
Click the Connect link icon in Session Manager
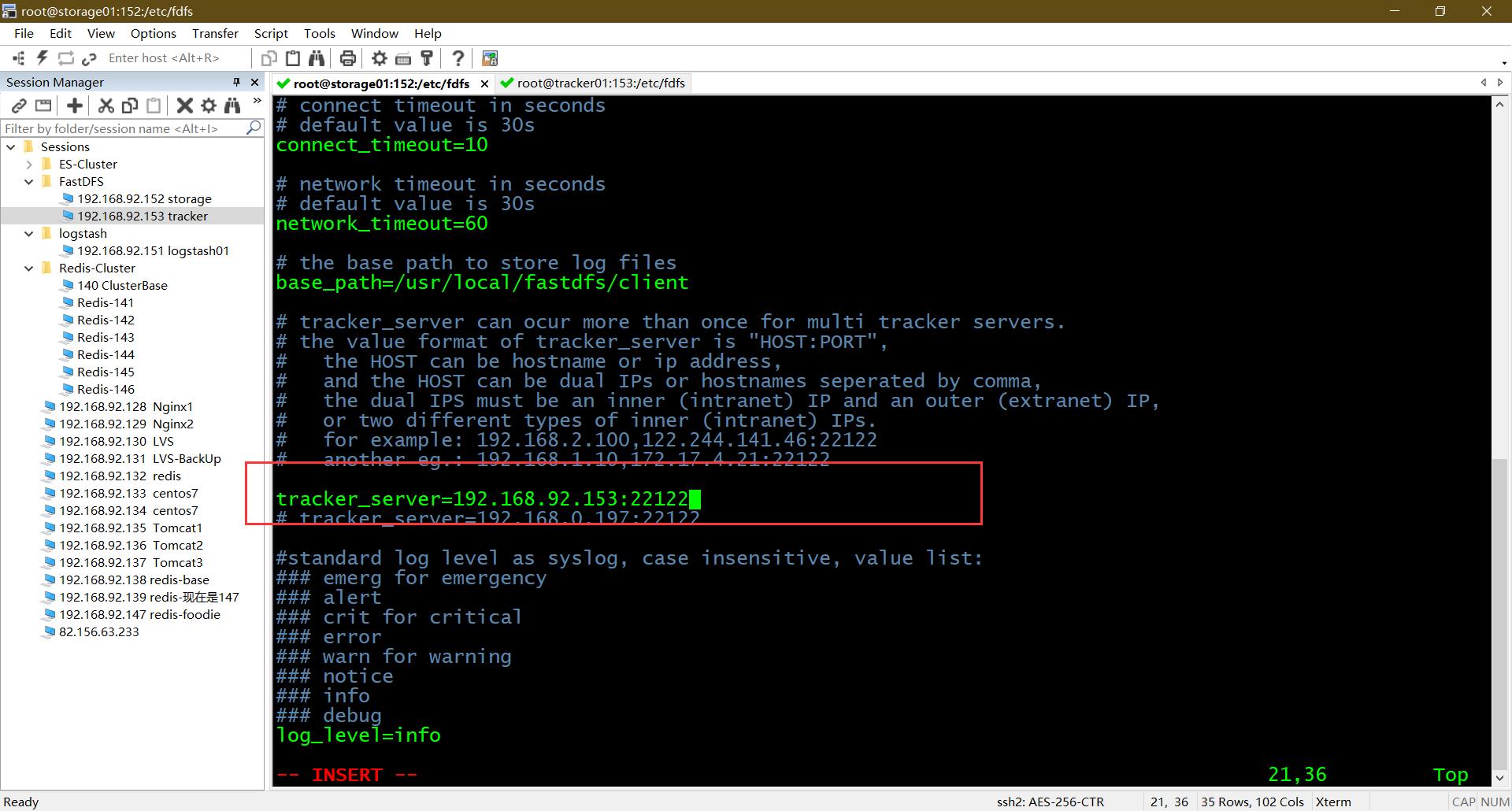[19, 106]
